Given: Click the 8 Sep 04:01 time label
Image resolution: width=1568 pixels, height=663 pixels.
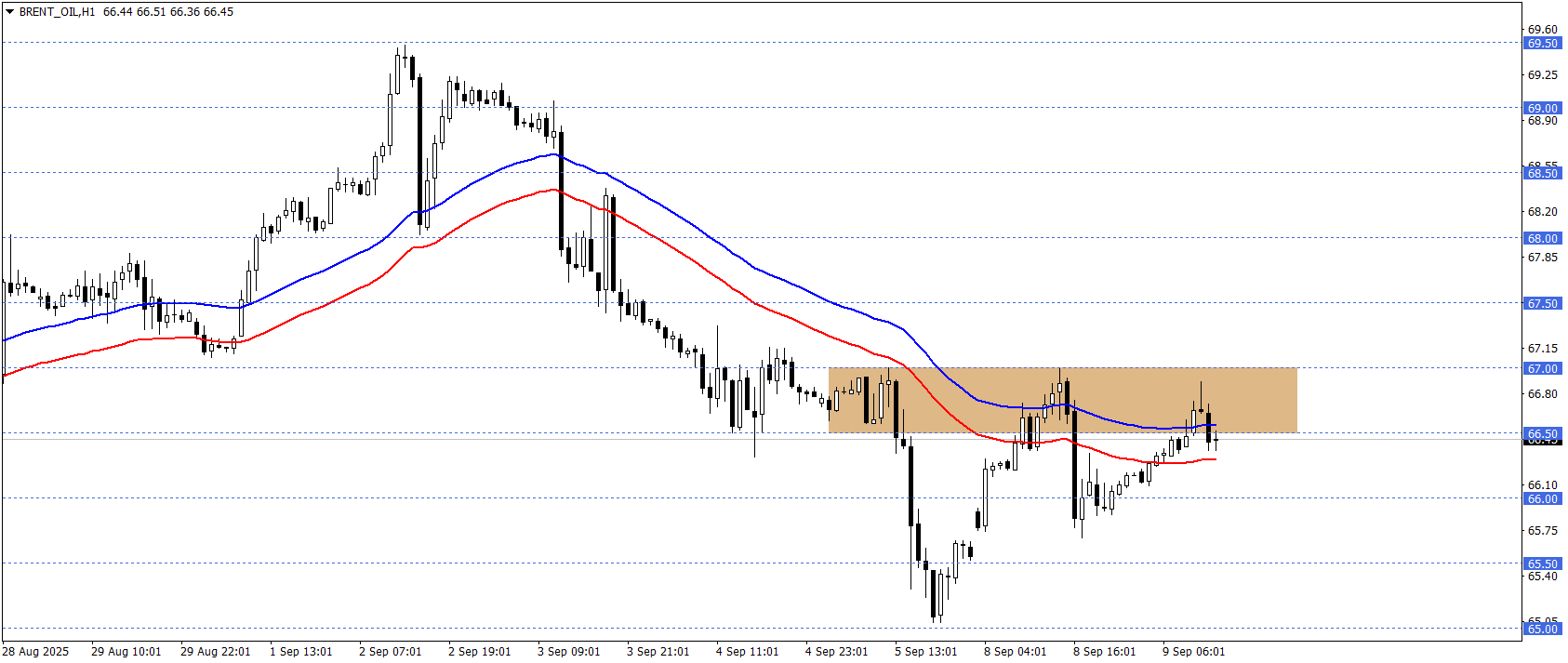Looking at the screenshot, I should click(1016, 652).
